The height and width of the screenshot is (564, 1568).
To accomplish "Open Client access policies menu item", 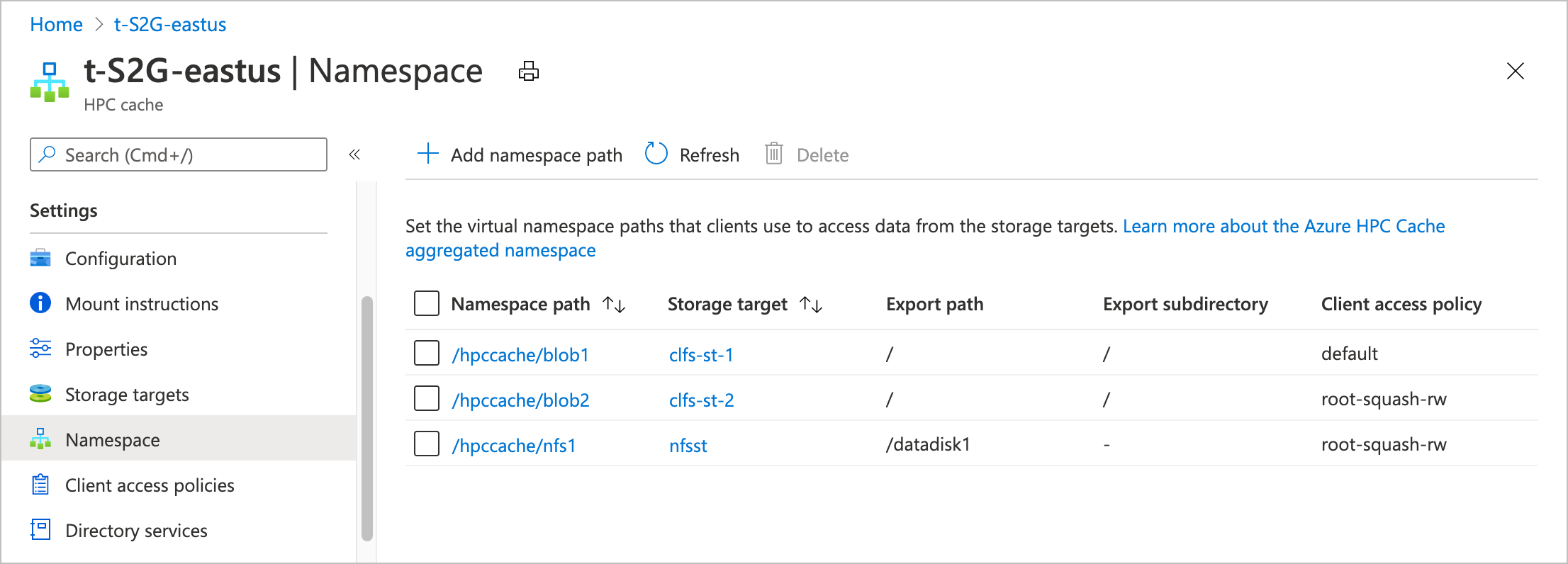I will point(149,485).
